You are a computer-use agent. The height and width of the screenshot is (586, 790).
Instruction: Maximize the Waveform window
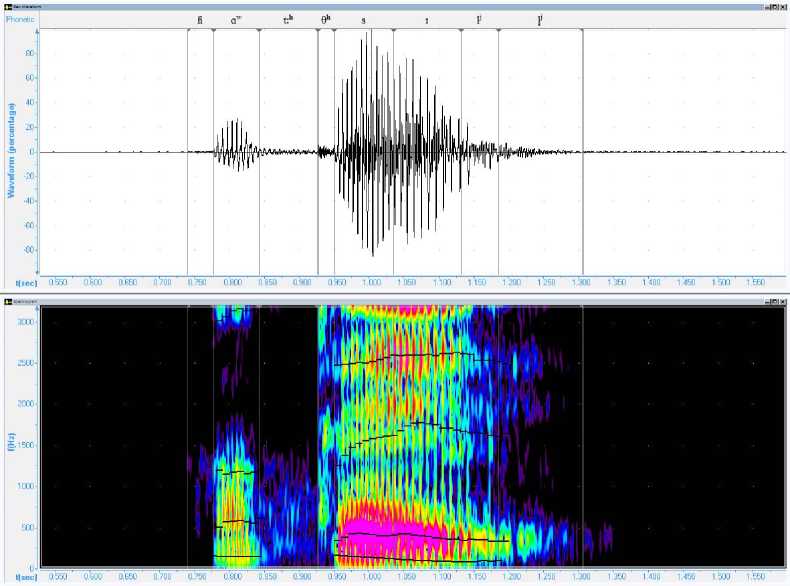pyautogui.click(x=773, y=6)
